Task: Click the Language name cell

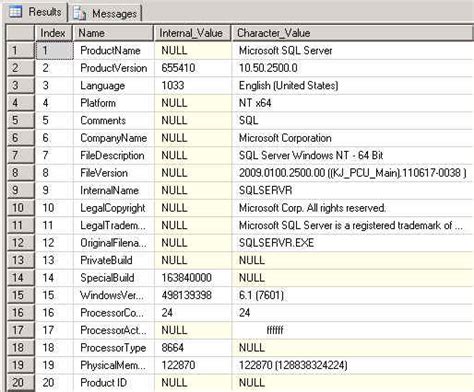Action: [113, 86]
